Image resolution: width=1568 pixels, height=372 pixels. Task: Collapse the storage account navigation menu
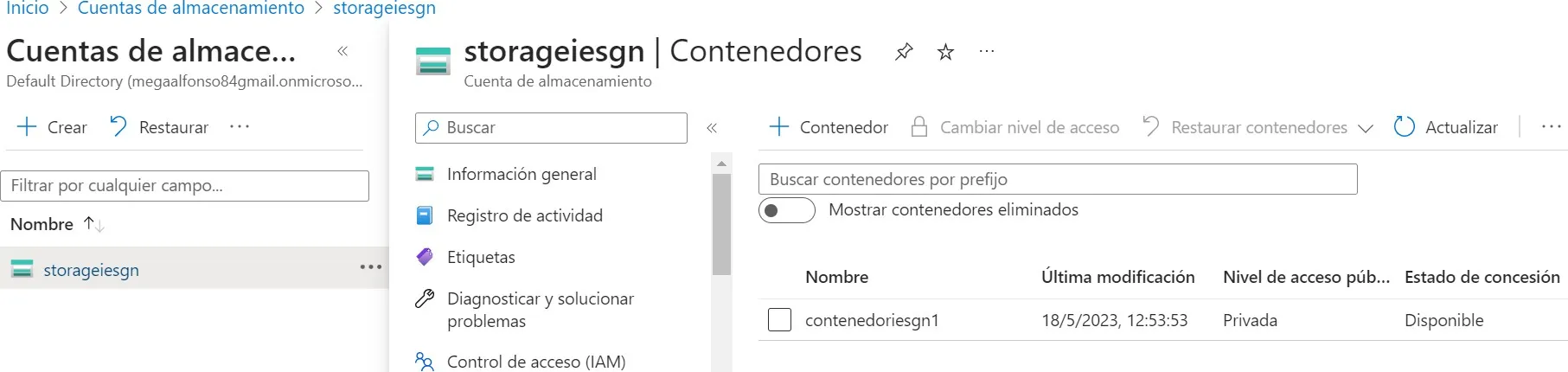(712, 128)
